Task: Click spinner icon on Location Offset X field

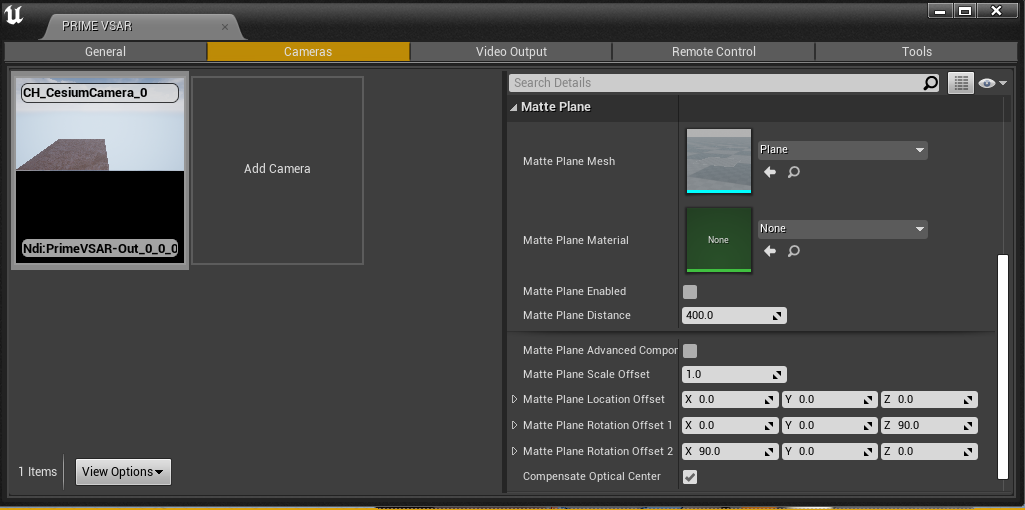Action: (769, 400)
